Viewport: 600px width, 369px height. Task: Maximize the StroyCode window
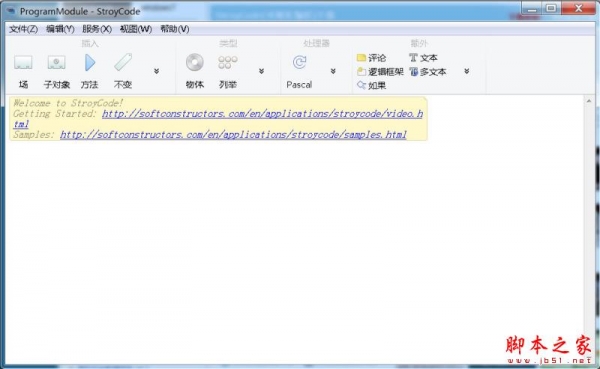551,8
